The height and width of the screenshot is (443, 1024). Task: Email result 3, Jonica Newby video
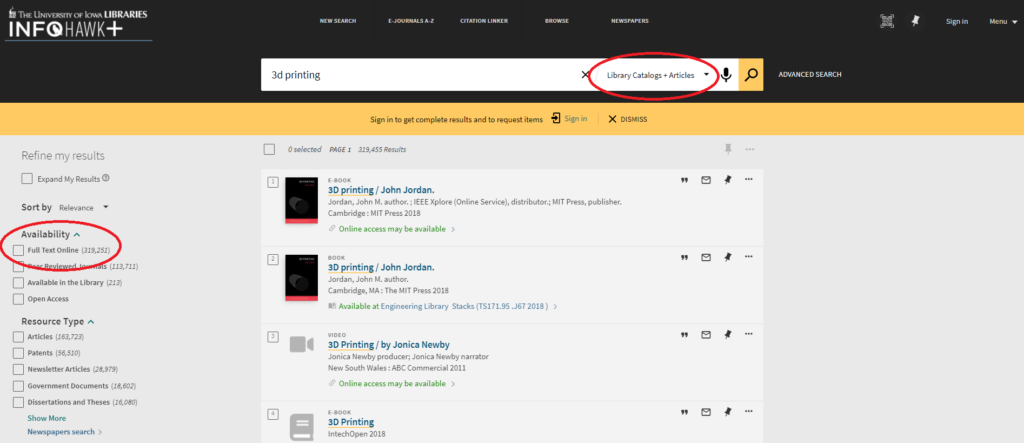[x=706, y=335]
